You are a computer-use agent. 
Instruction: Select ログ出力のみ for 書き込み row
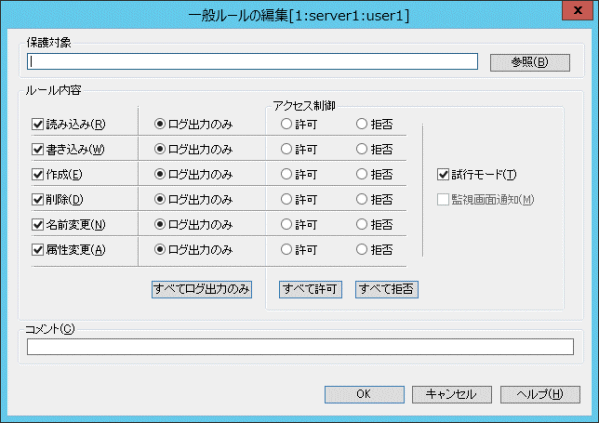click(160, 149)
